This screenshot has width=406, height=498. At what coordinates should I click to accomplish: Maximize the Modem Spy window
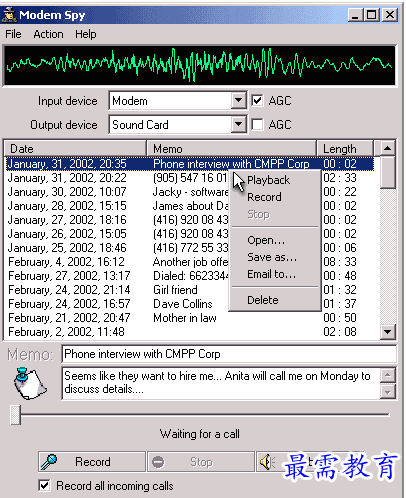[x=371, y=15]
